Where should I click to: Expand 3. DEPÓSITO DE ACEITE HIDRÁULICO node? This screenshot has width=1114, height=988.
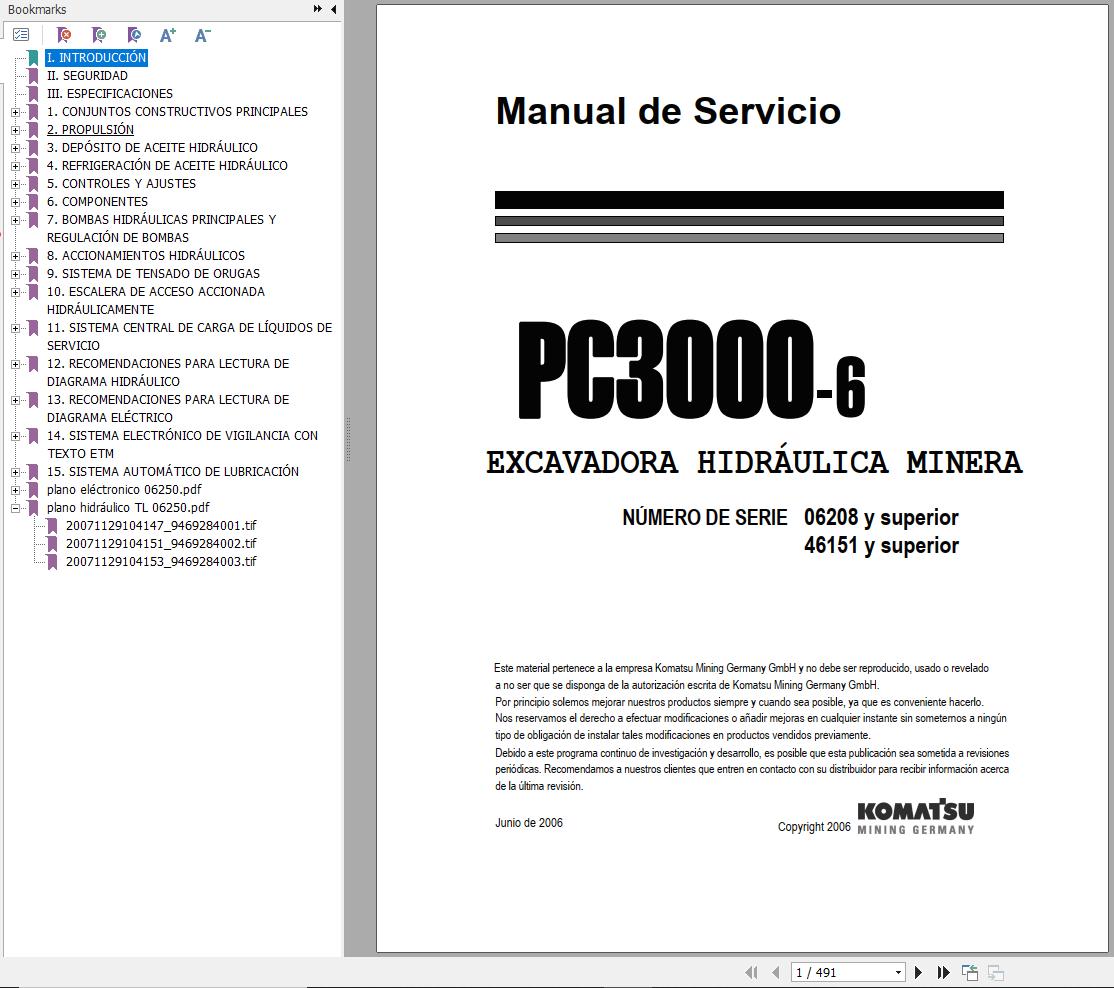(x=16, y=148)
